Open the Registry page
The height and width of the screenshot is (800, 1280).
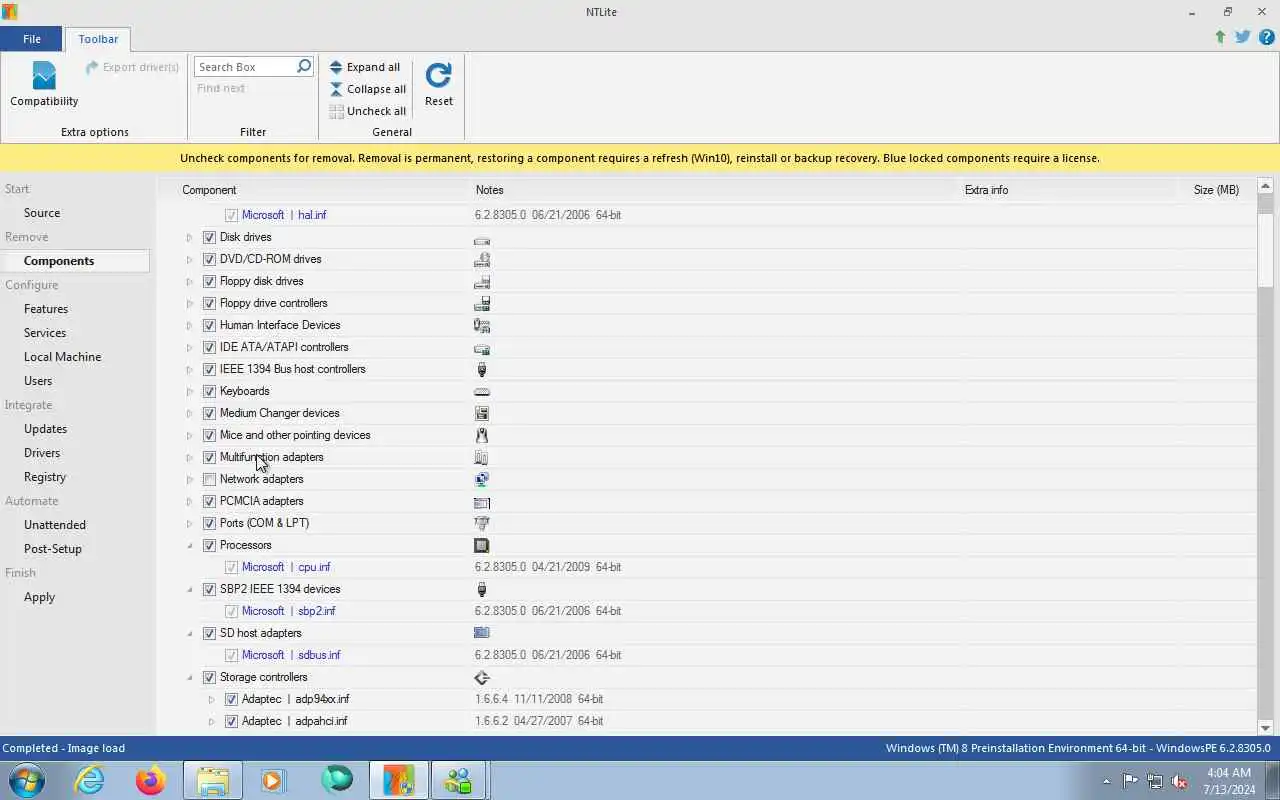point(45,477)
